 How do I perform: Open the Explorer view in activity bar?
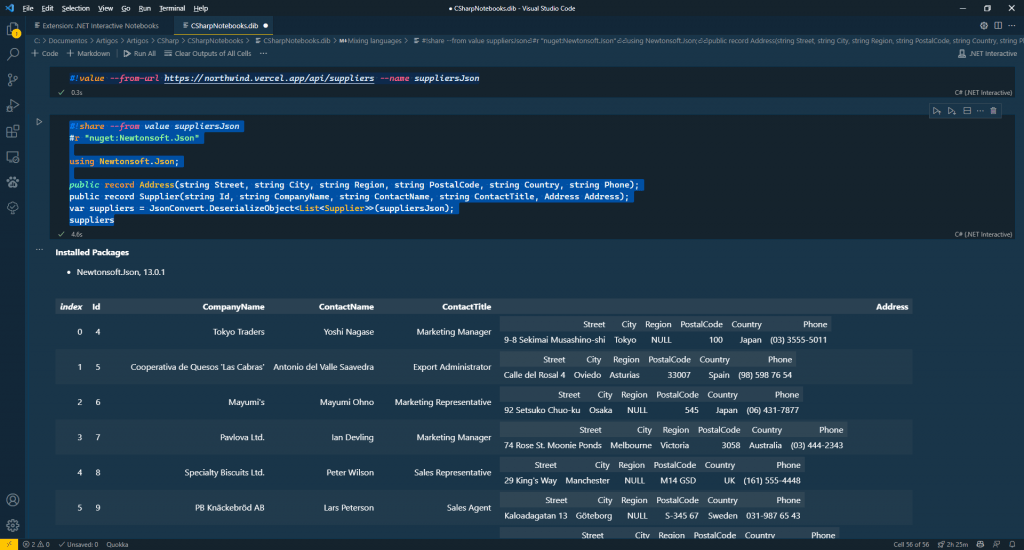[12, 29]
